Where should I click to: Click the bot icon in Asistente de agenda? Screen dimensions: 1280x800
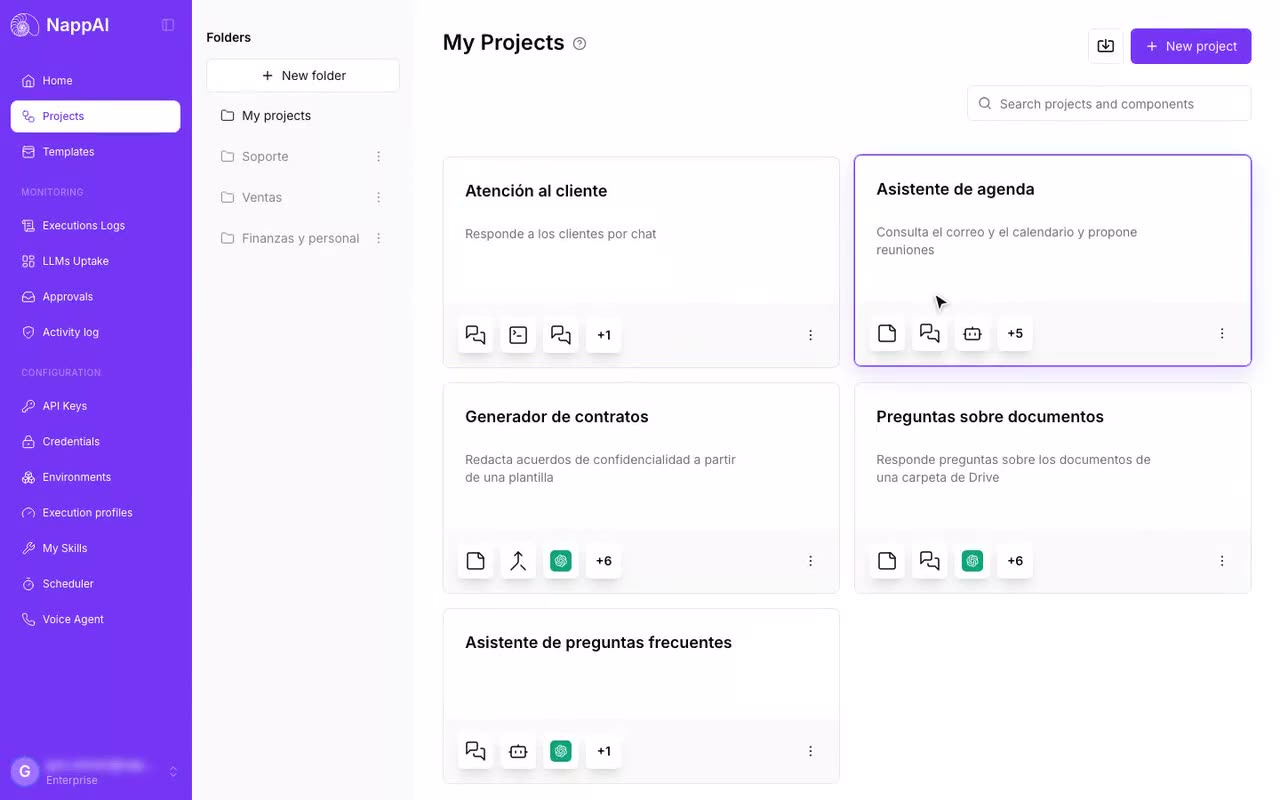(x=972, y=333)
